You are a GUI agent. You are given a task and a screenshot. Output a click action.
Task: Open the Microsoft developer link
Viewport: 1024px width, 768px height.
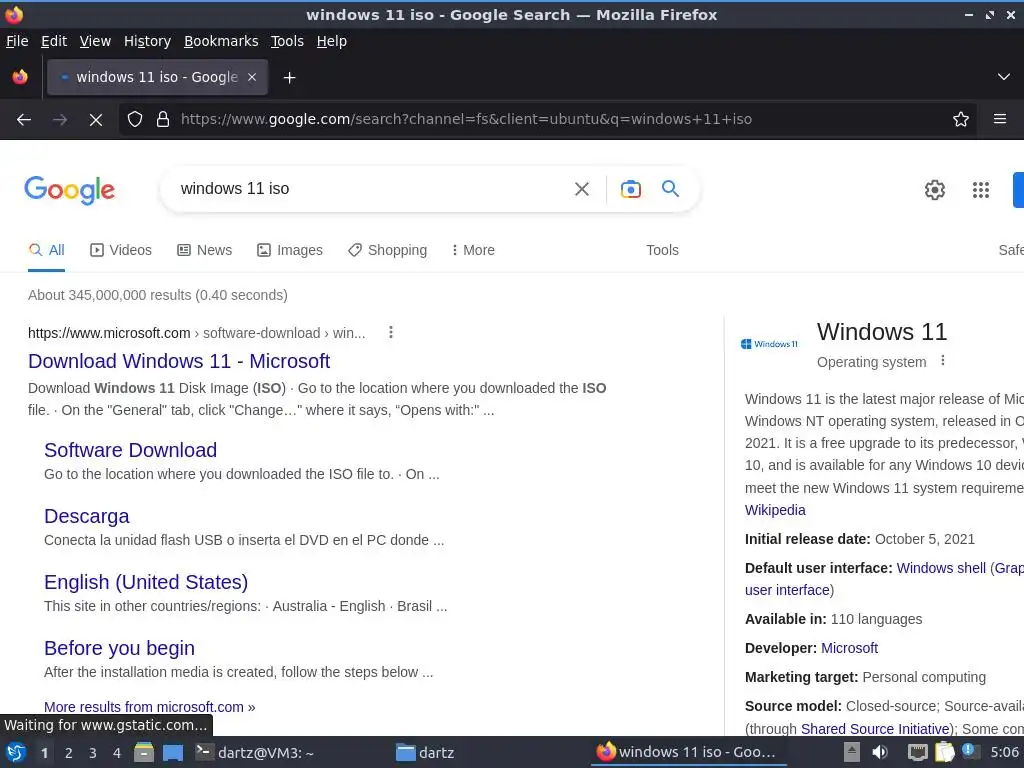[849, 648]
